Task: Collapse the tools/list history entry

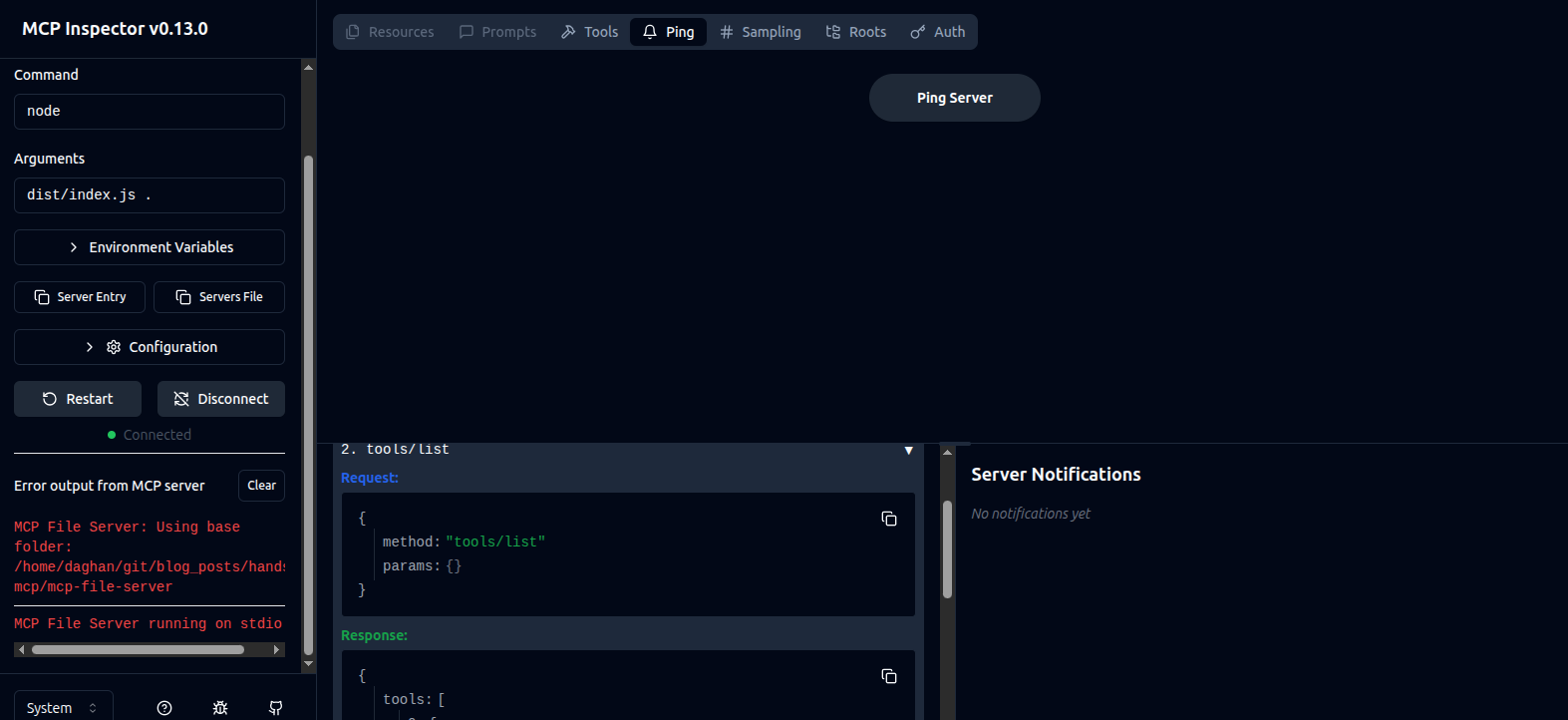Action: 908,451
